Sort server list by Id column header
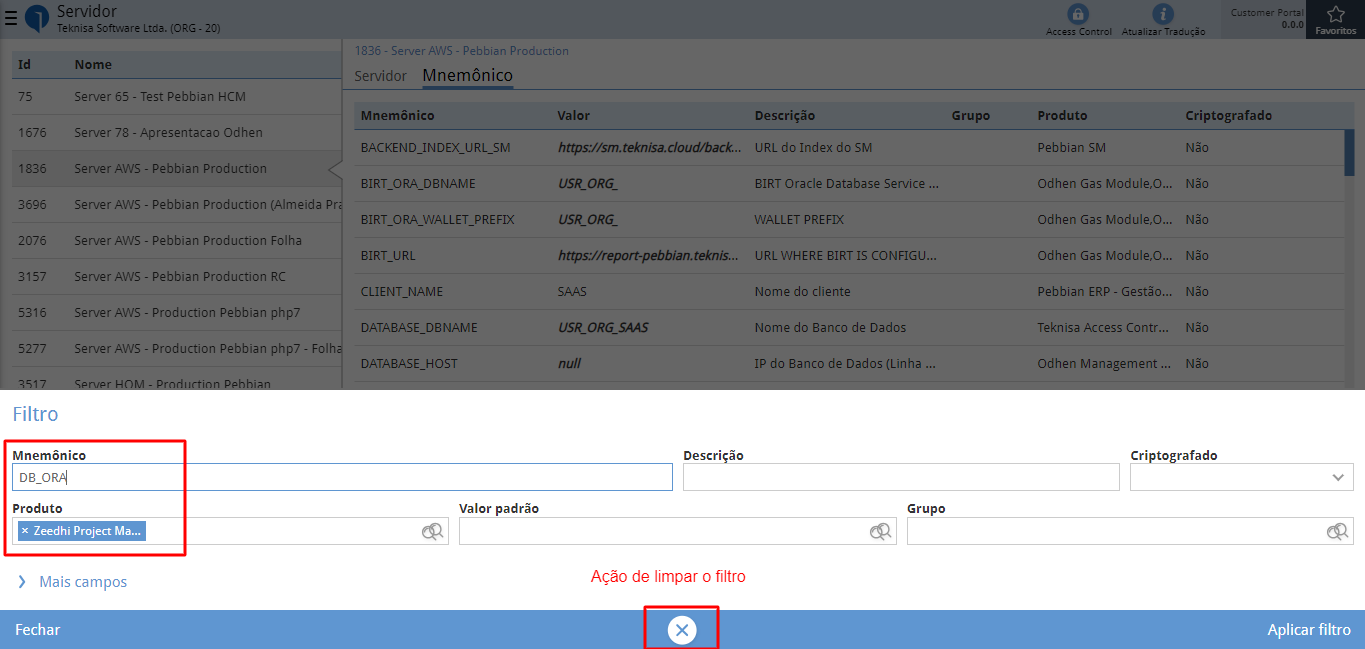Viewport: 1365px width, 649px height. (x=24, y=65)
